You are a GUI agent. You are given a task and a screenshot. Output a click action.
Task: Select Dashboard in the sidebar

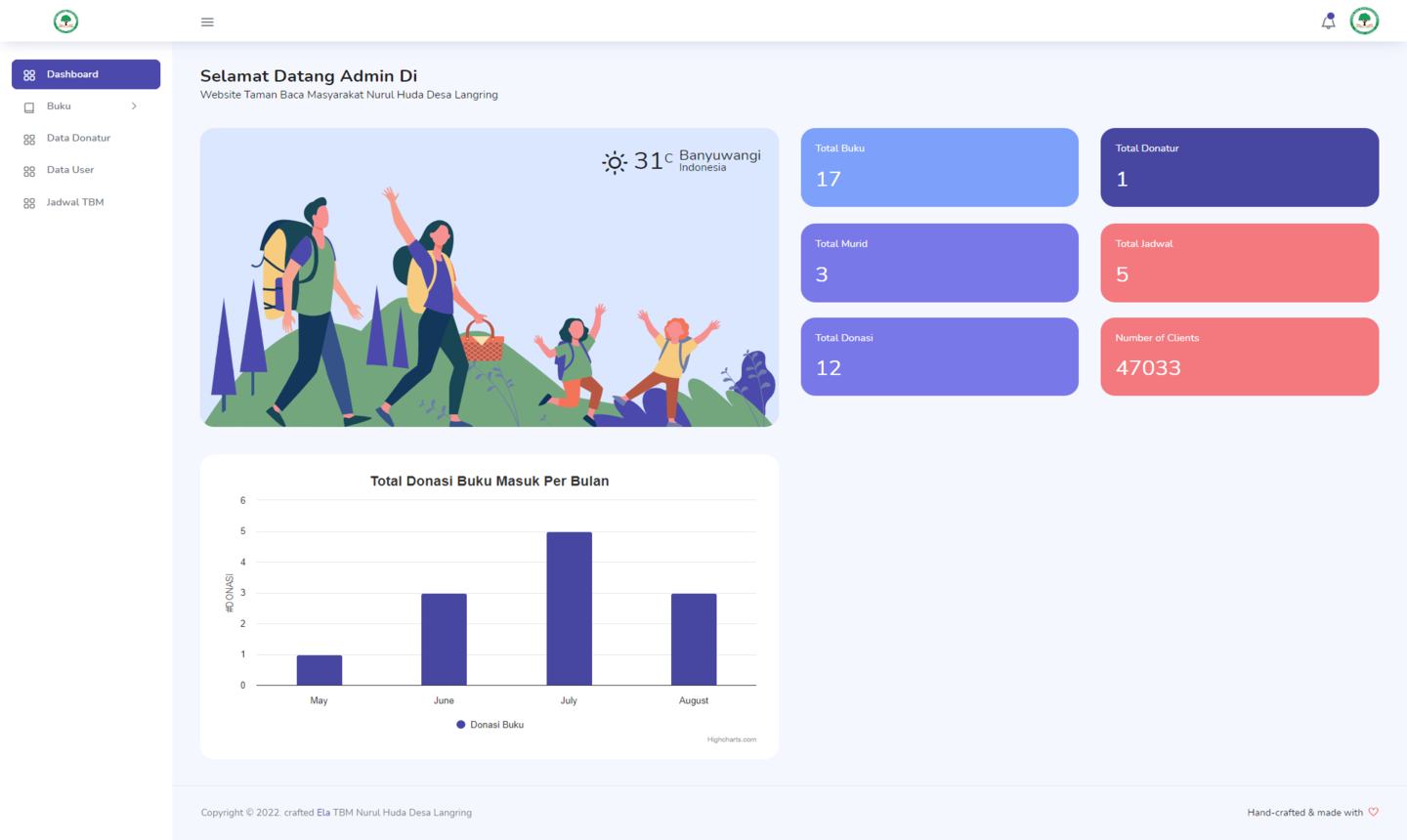pyautogui.click(x=86, y=74)
